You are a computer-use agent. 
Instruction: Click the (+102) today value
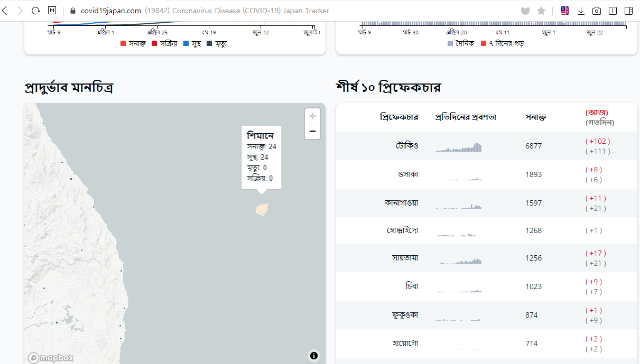coord(598,141)
